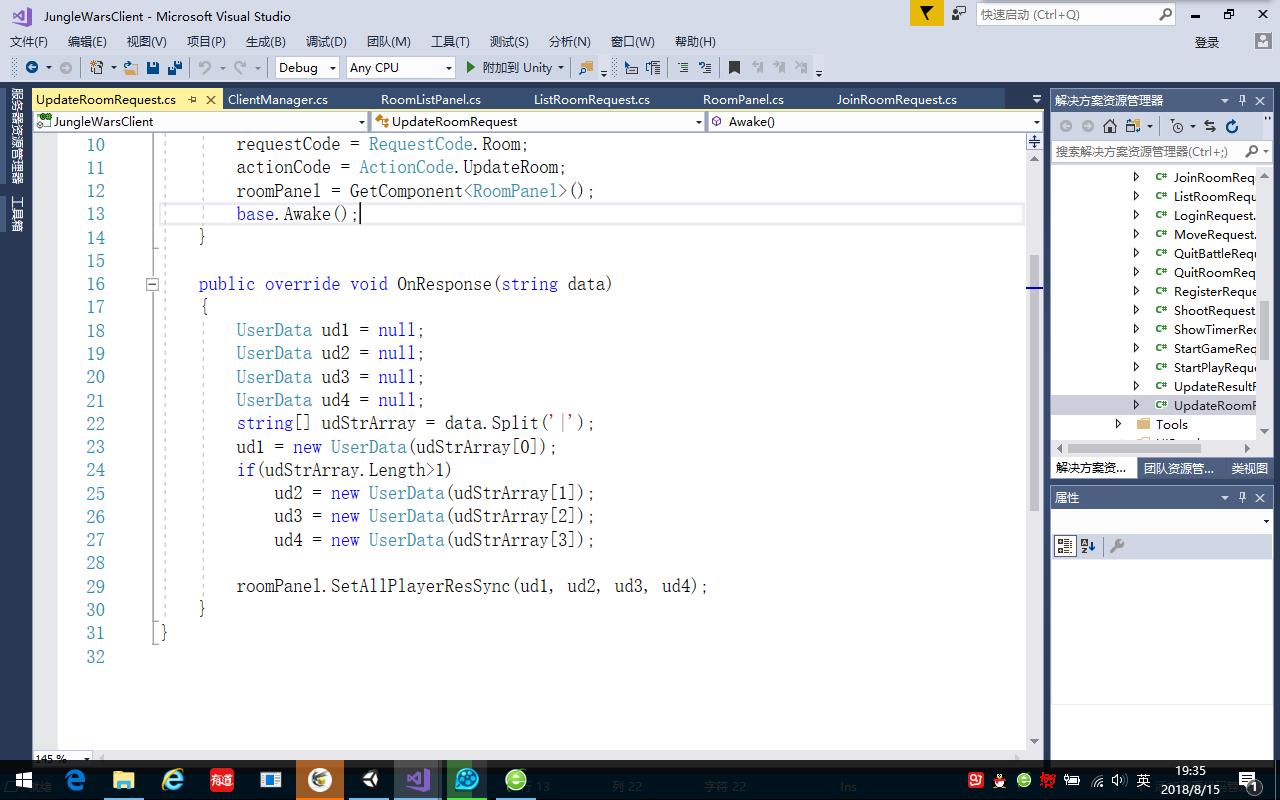Open the Debug configuration dropdown

tap(331, 68)
